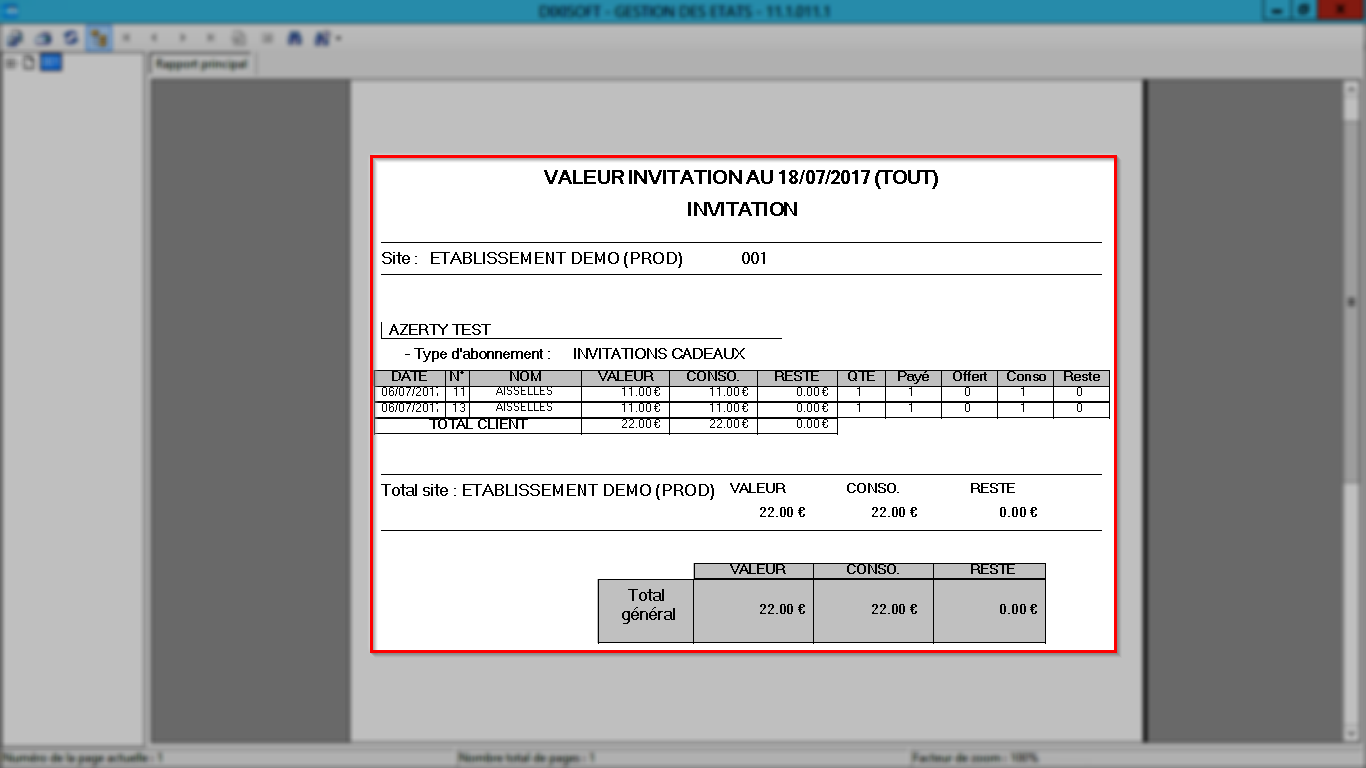This screenshot has height=768, width=1366.
Task: Click the Payé column header
Action: coord(913,377)
